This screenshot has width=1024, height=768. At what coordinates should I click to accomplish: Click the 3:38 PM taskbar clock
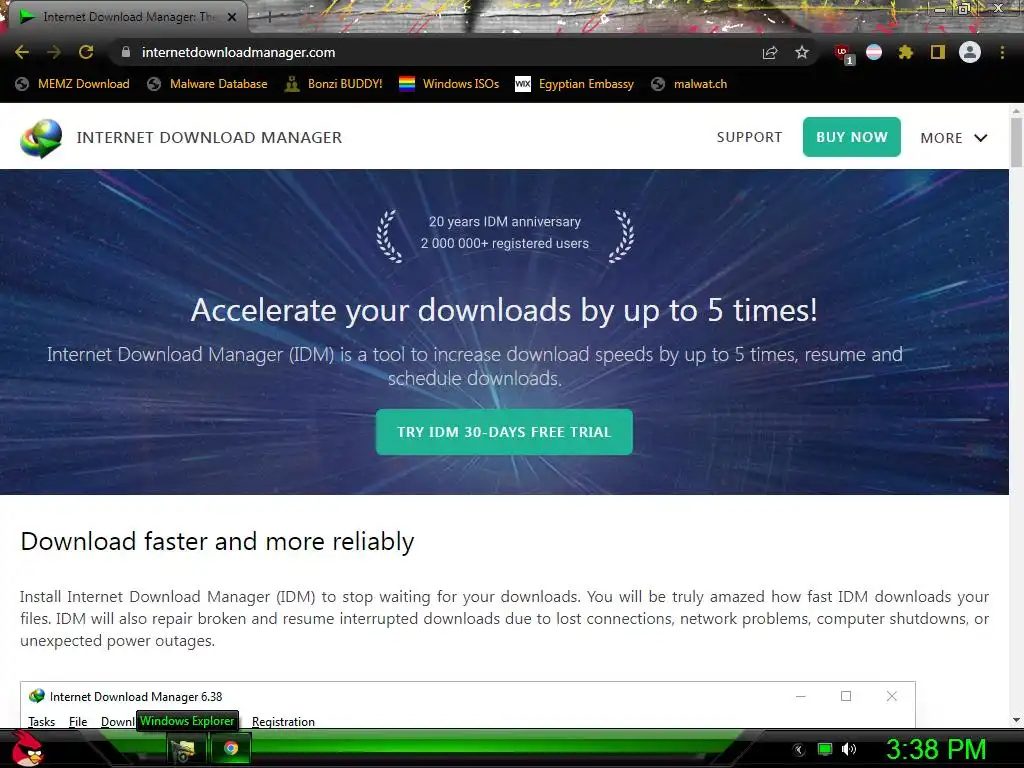[936, 749]
